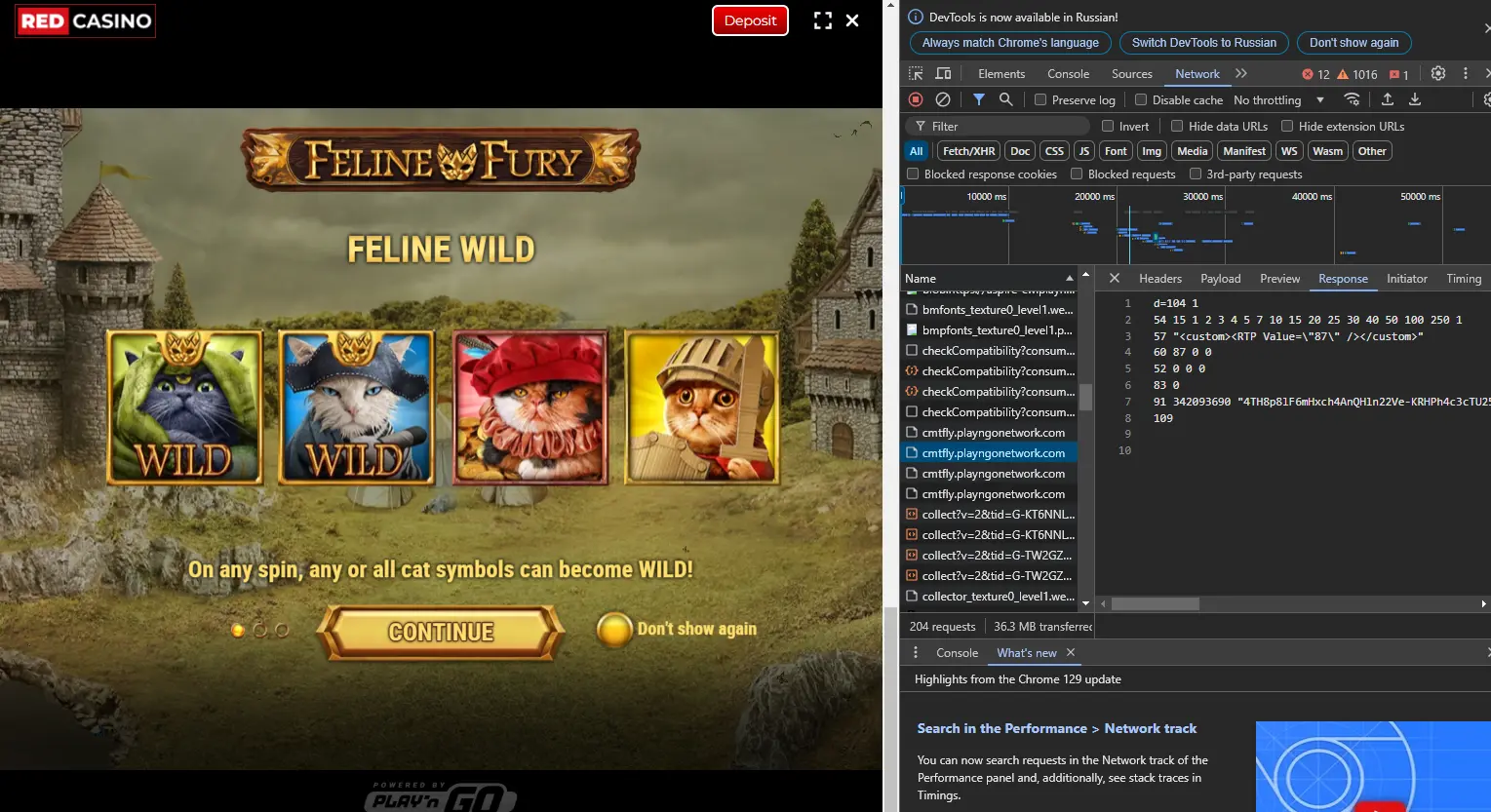This screenshot has width=1491, height=812.
Task: Import HAR file upload icon
Action: [1388, 99]
